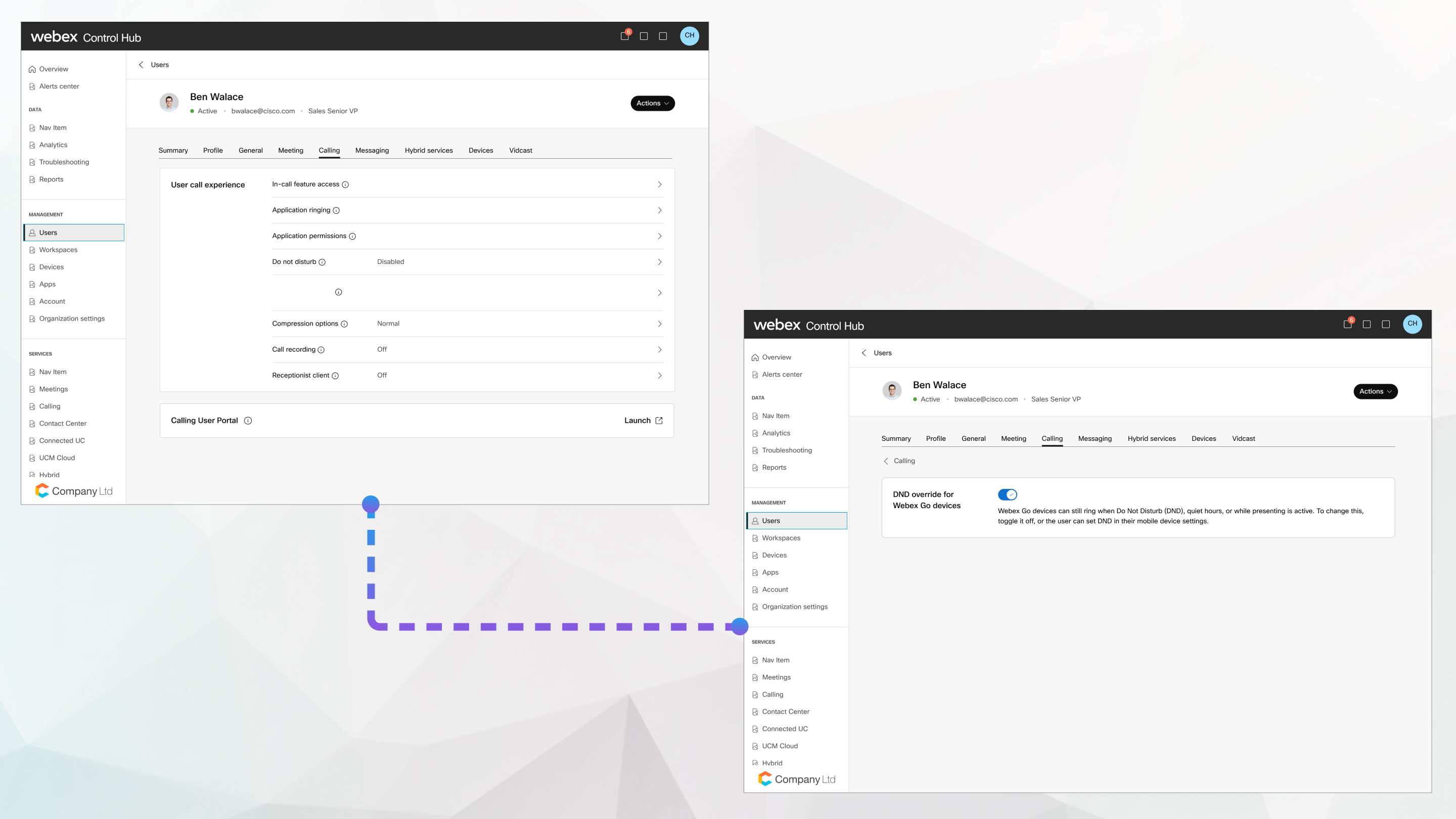Viewport: 1456px width, 819px height.
Task: Open Messaging tab in left window
Action: (x=372, y=150)
